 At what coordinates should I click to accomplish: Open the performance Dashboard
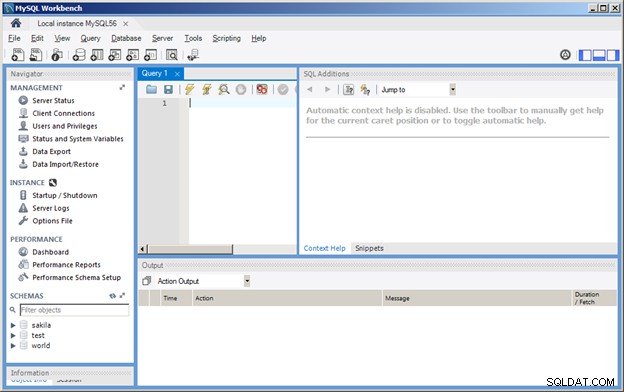[x=51, y=252]
